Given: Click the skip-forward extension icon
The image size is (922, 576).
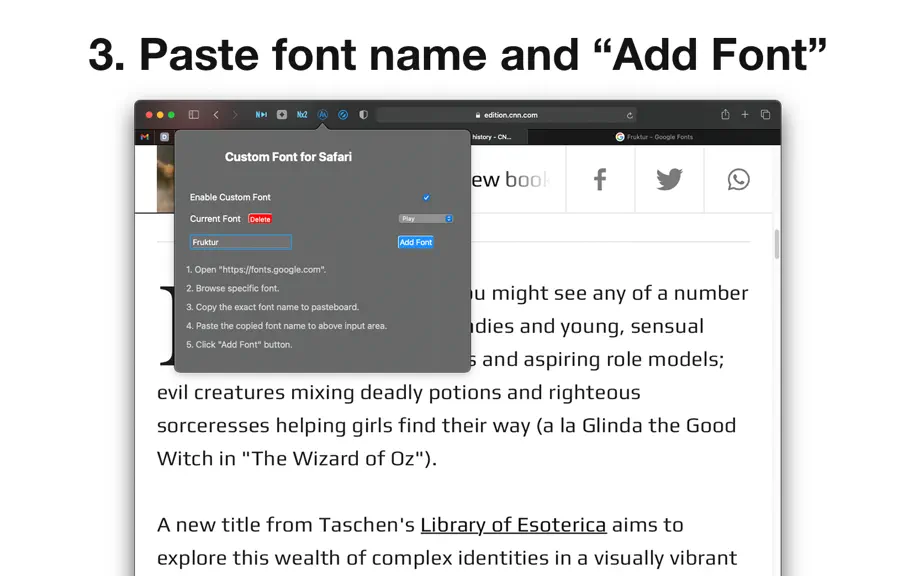Looking at the screenshot, I should tap(261, 115).
